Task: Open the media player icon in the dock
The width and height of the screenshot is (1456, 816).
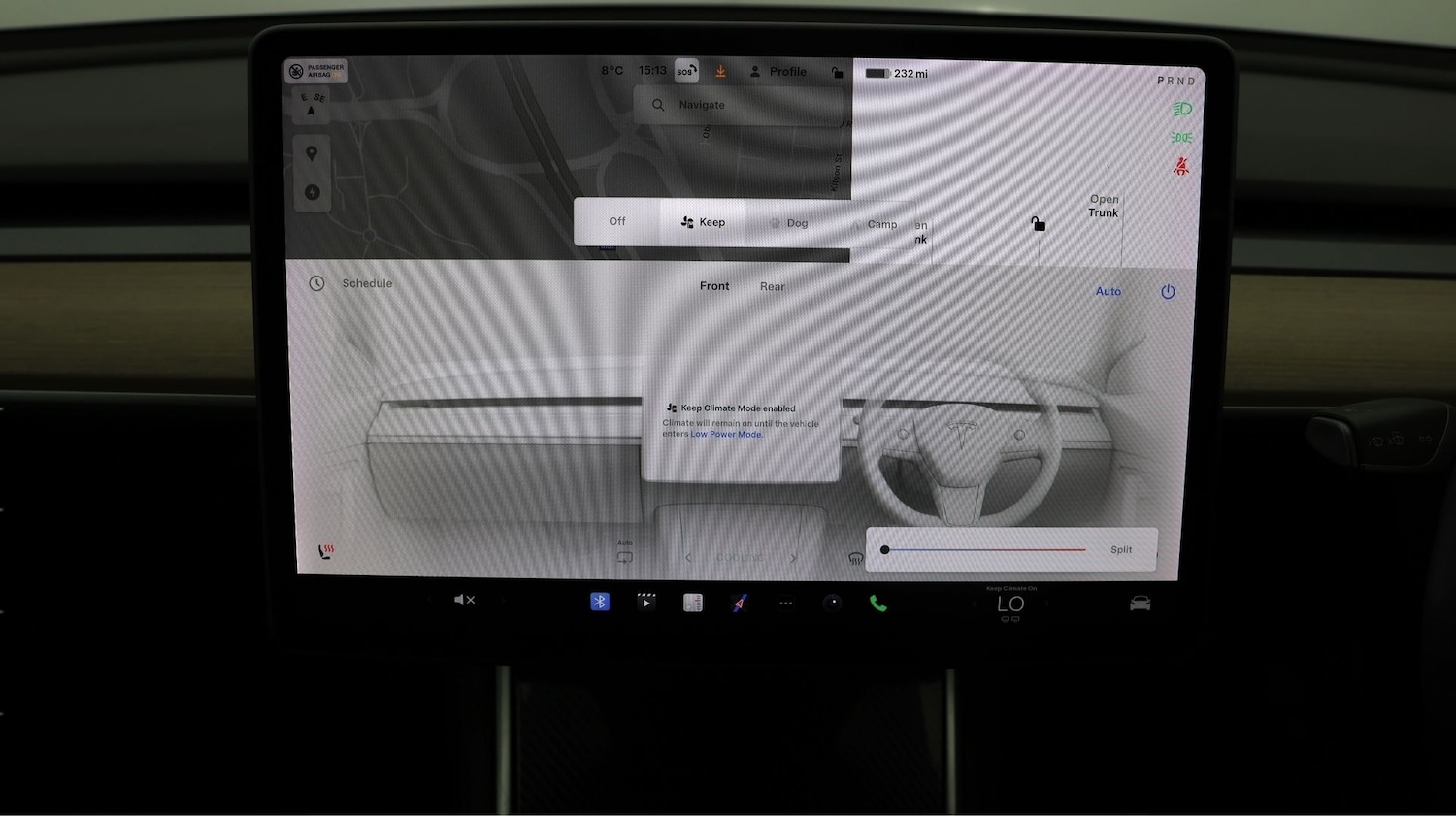Action: tap(645, 602)
